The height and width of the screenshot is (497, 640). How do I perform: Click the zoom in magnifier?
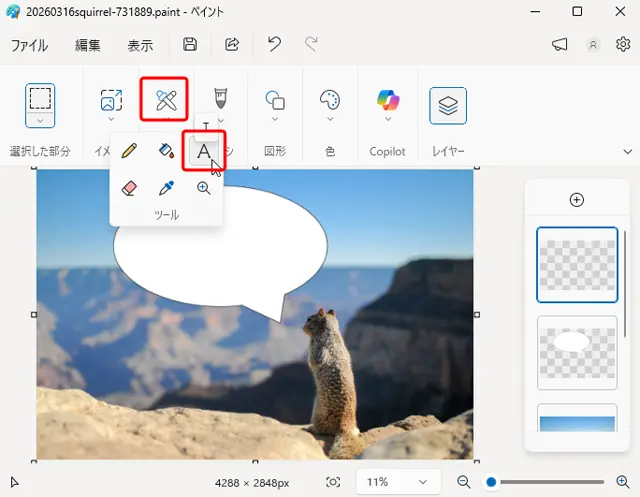pos(623,482)
